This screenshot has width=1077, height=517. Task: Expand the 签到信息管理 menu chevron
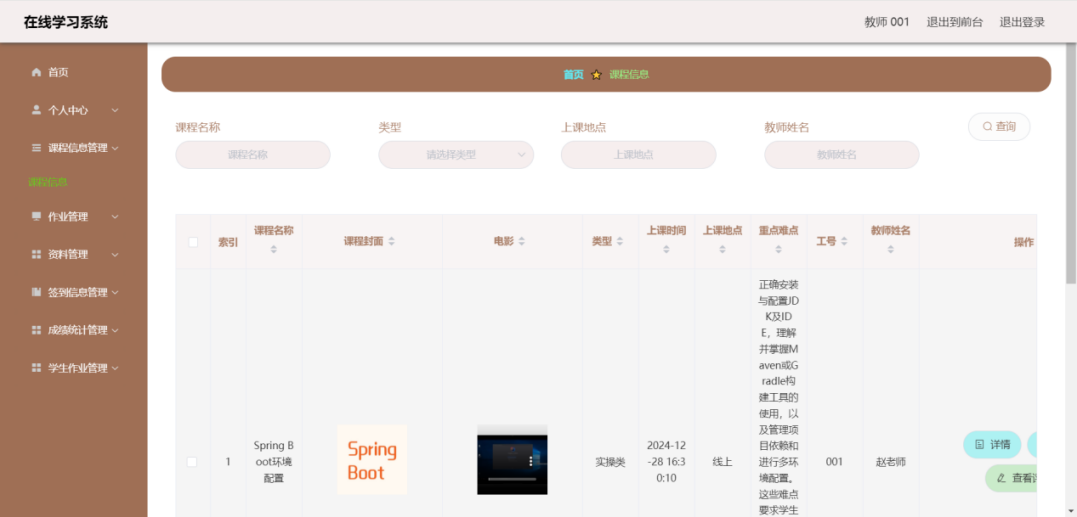[115, 292]
